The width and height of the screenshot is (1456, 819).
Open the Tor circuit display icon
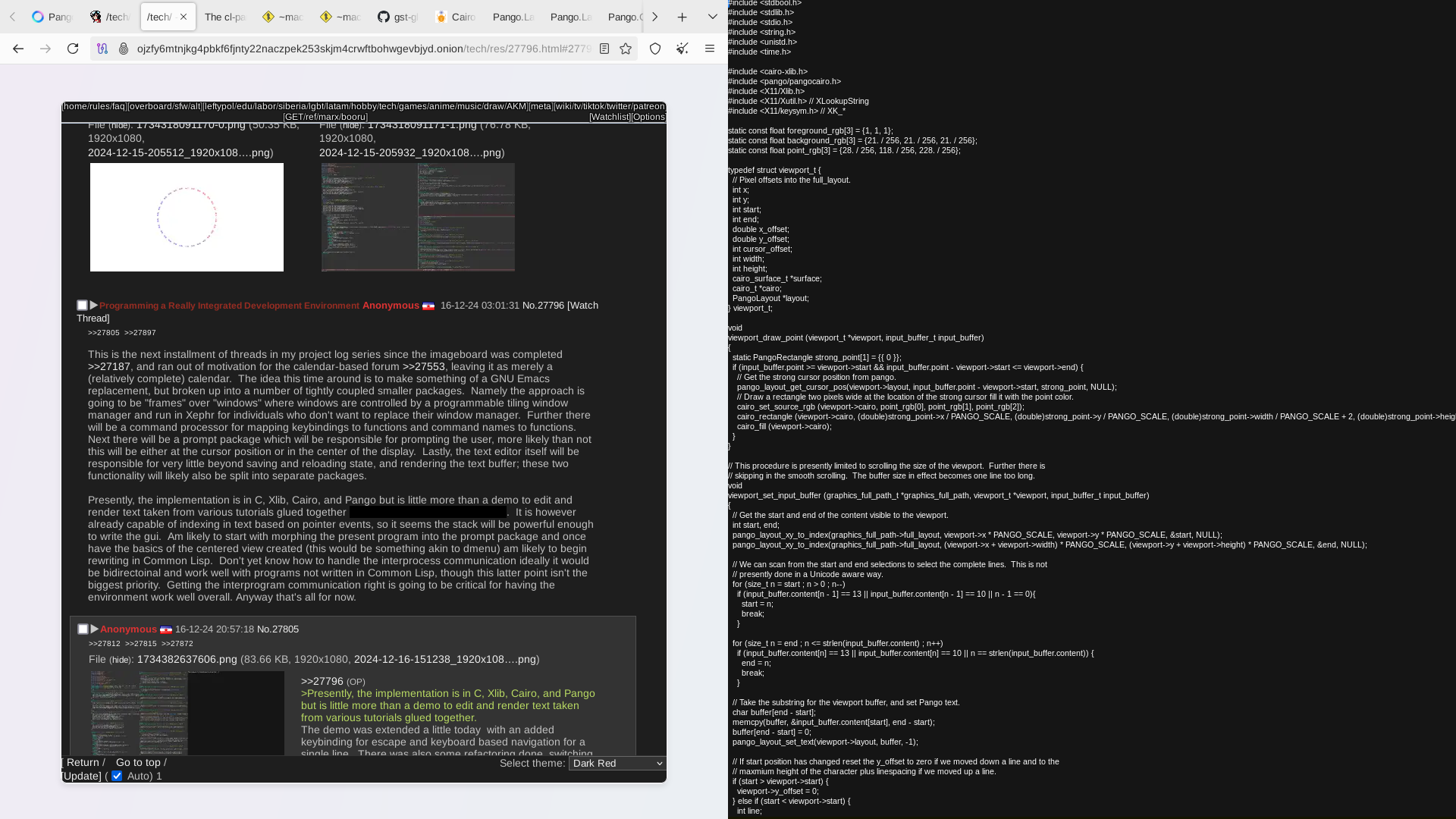102,49
